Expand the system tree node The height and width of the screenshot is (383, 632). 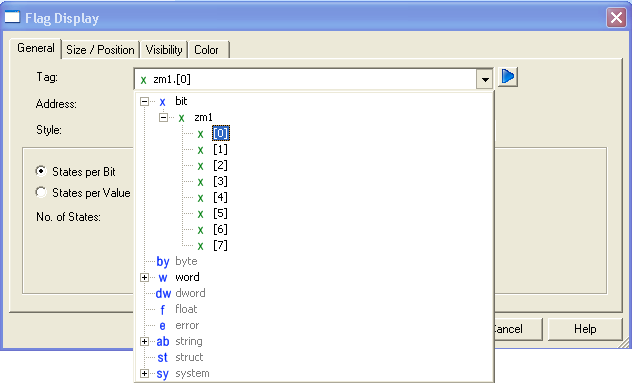point(144,374)
